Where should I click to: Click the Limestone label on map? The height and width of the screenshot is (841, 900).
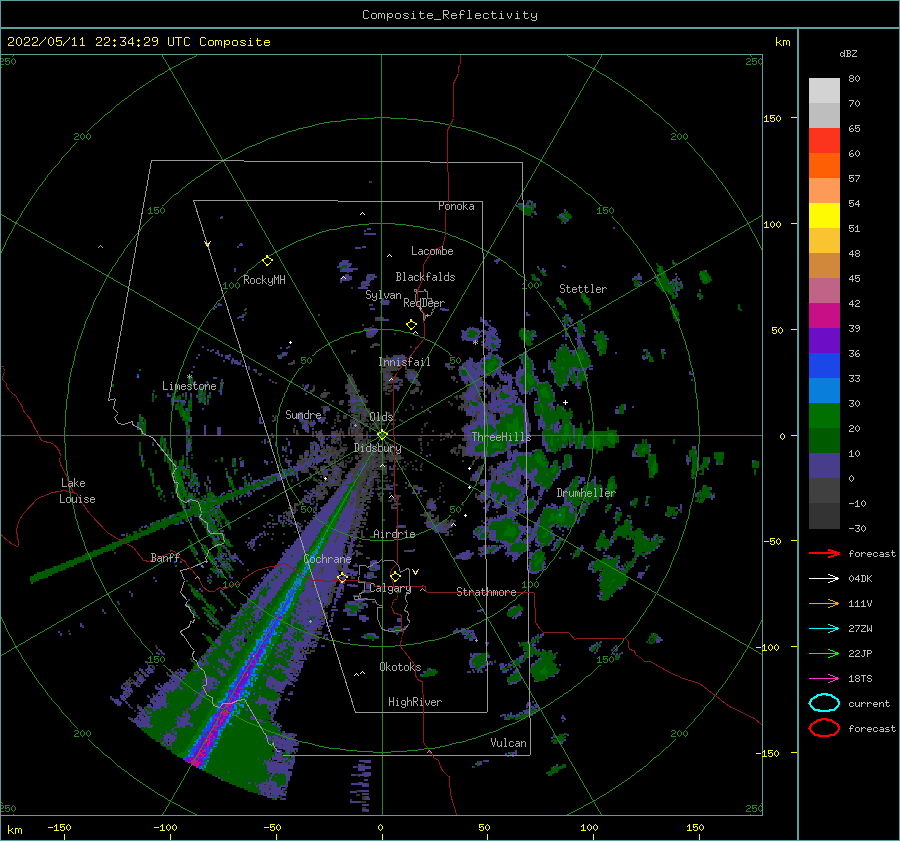coord(189,386)
